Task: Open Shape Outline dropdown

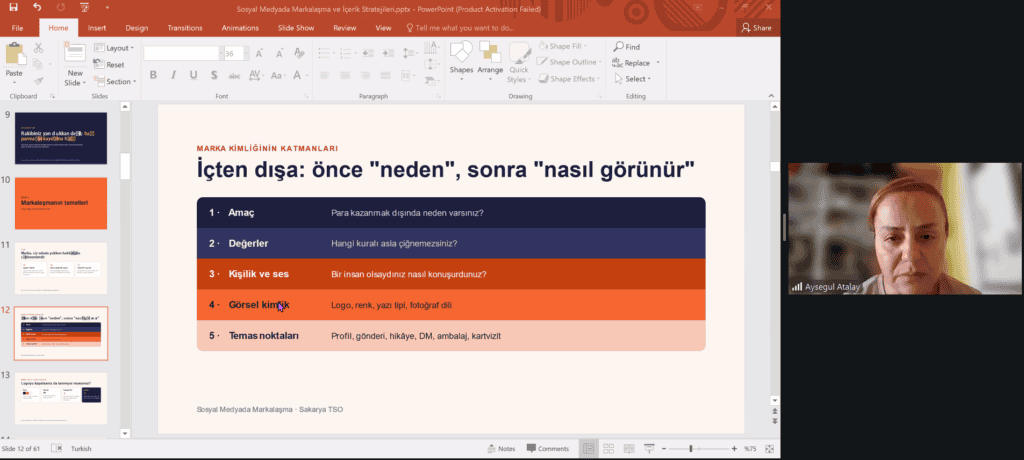Action: click(568, 62)
